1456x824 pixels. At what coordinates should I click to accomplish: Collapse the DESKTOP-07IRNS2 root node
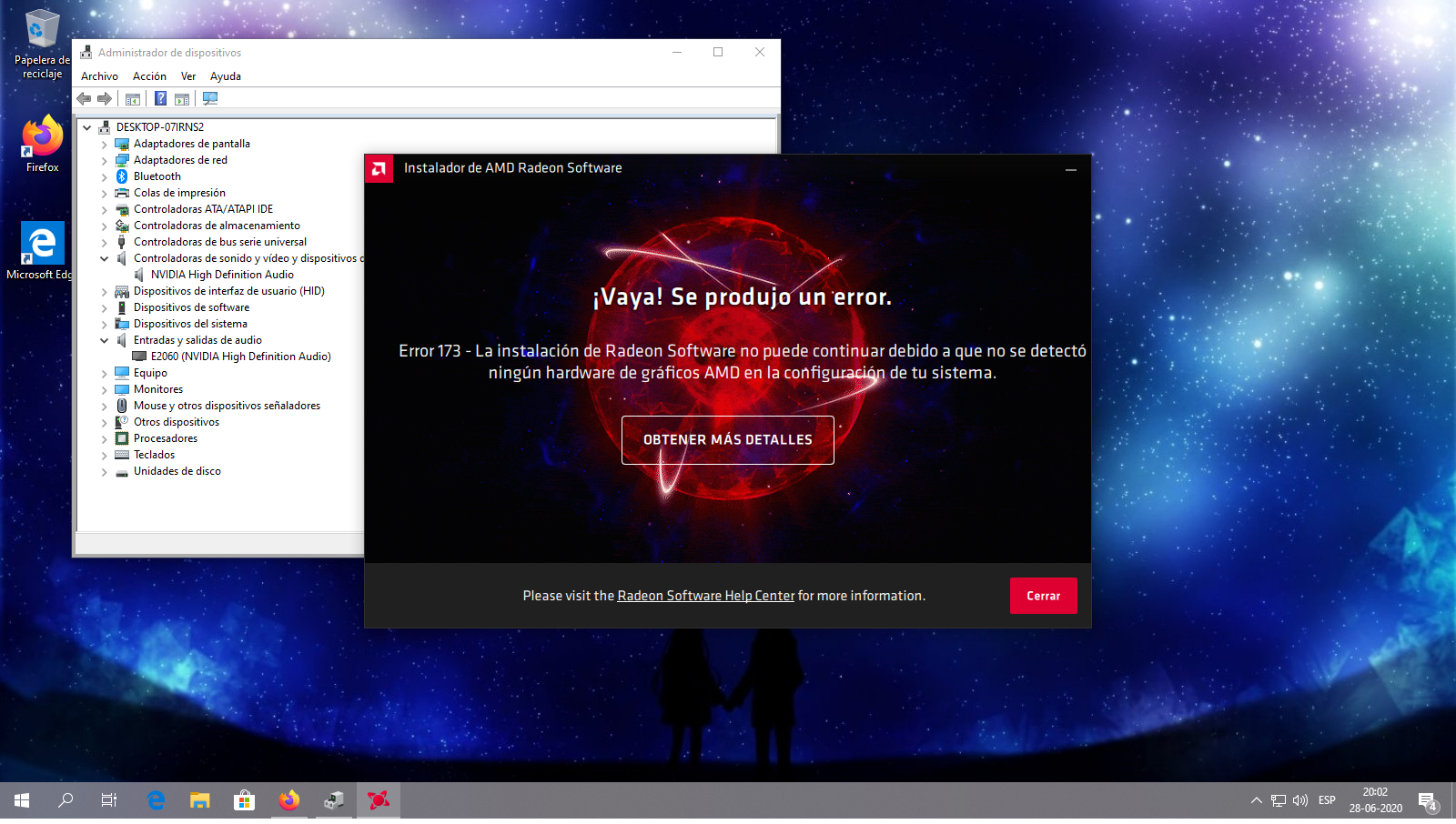(x=87, y=127)
